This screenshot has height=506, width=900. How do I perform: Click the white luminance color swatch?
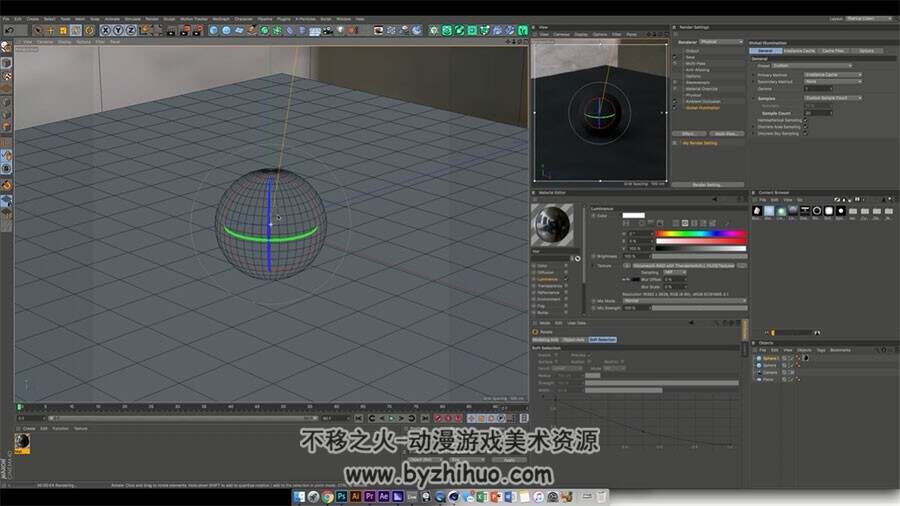click(x=634, y=216)
